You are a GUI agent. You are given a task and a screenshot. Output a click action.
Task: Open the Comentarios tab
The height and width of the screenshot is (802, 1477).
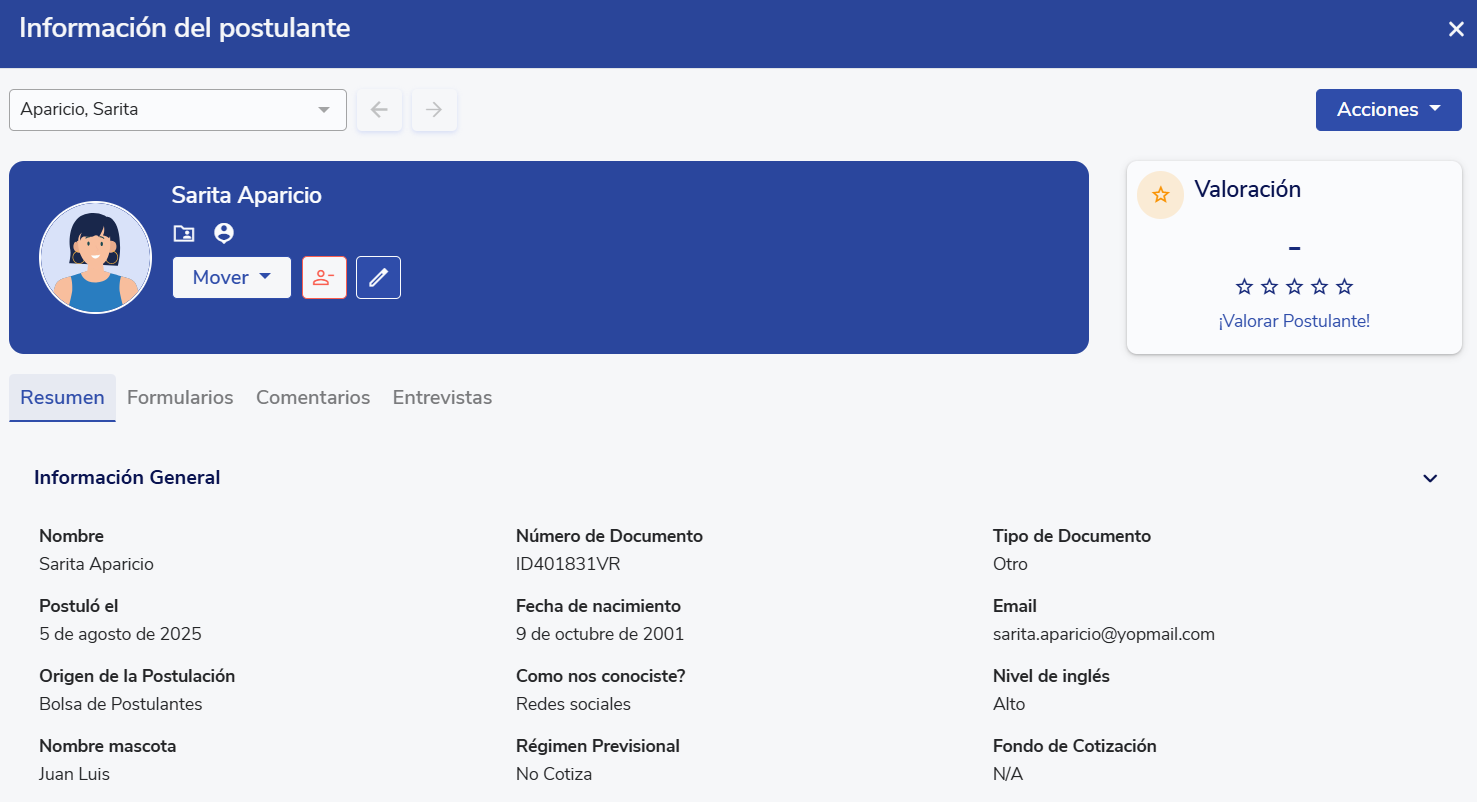click(313, 398)
